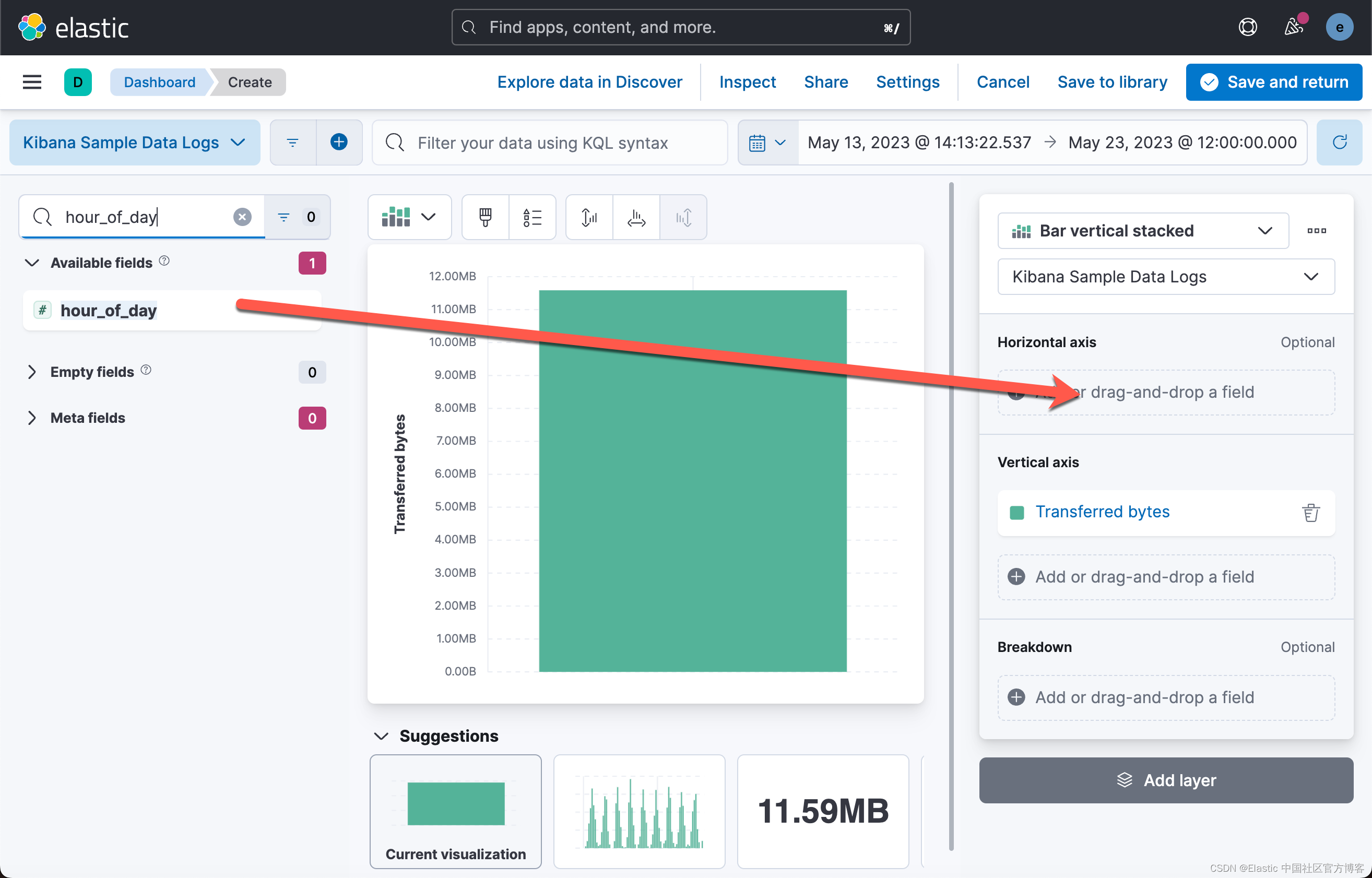Refresh the query results
This screenshot has height=878, width=1372.
coord(1340,143)
